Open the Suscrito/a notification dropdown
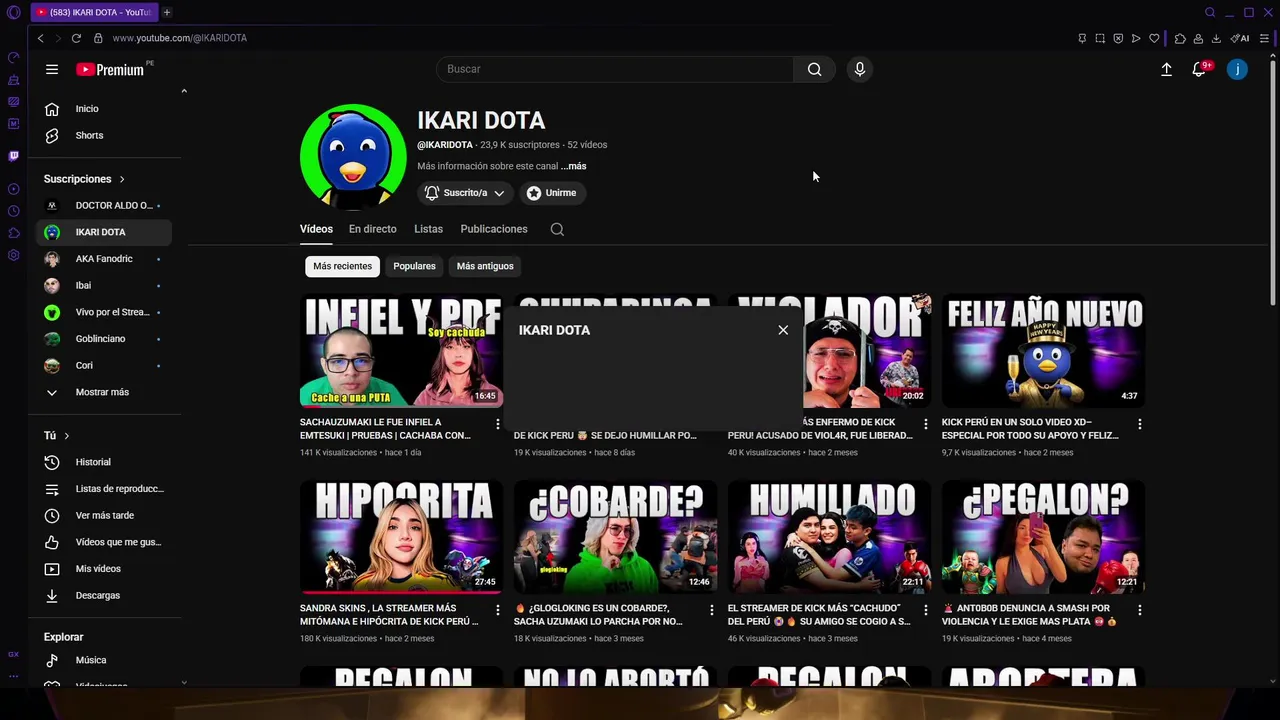 [465, 193]
